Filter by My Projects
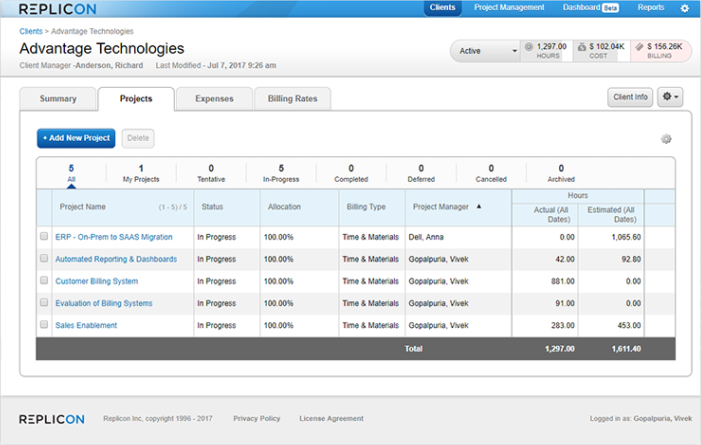The image size is (701, 445). pyautogui.click(x=141, y=173)
